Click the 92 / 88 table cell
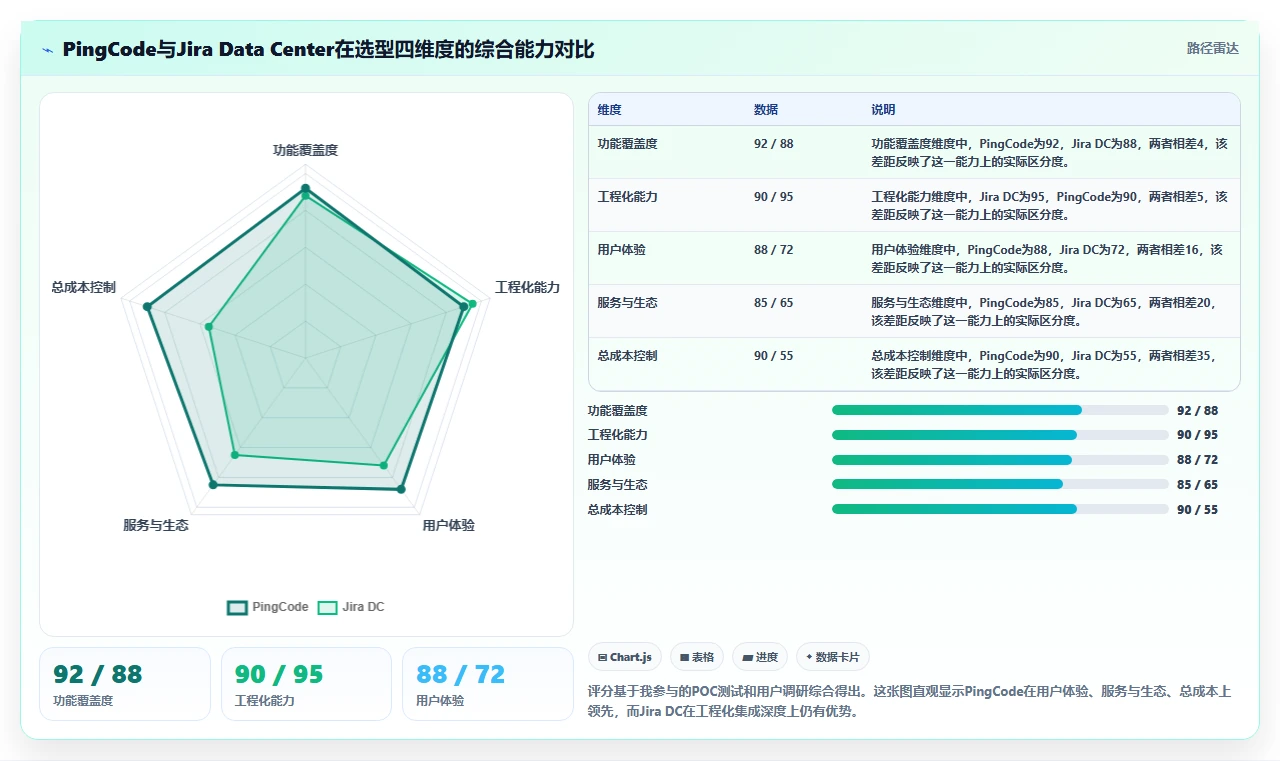The width and height of the screenshot is (1280, 761). [774, 144]
